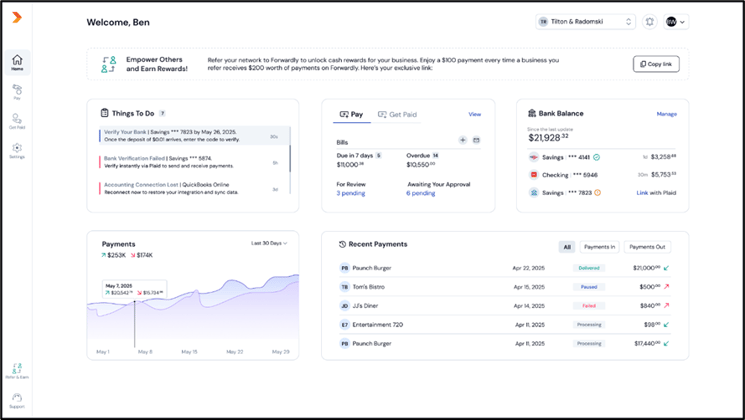Click the envelope icon beside Bills
Screen dimensions: 745x420
[x=476, y=141]
